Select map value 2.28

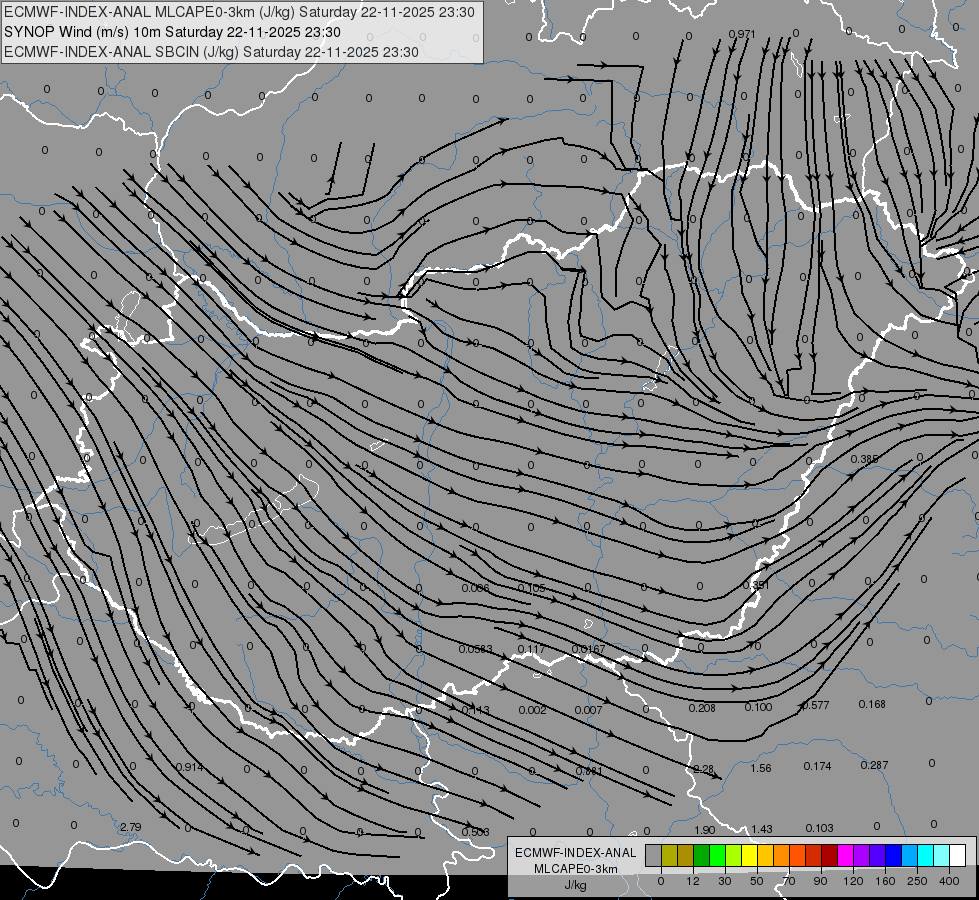(704, 769)
